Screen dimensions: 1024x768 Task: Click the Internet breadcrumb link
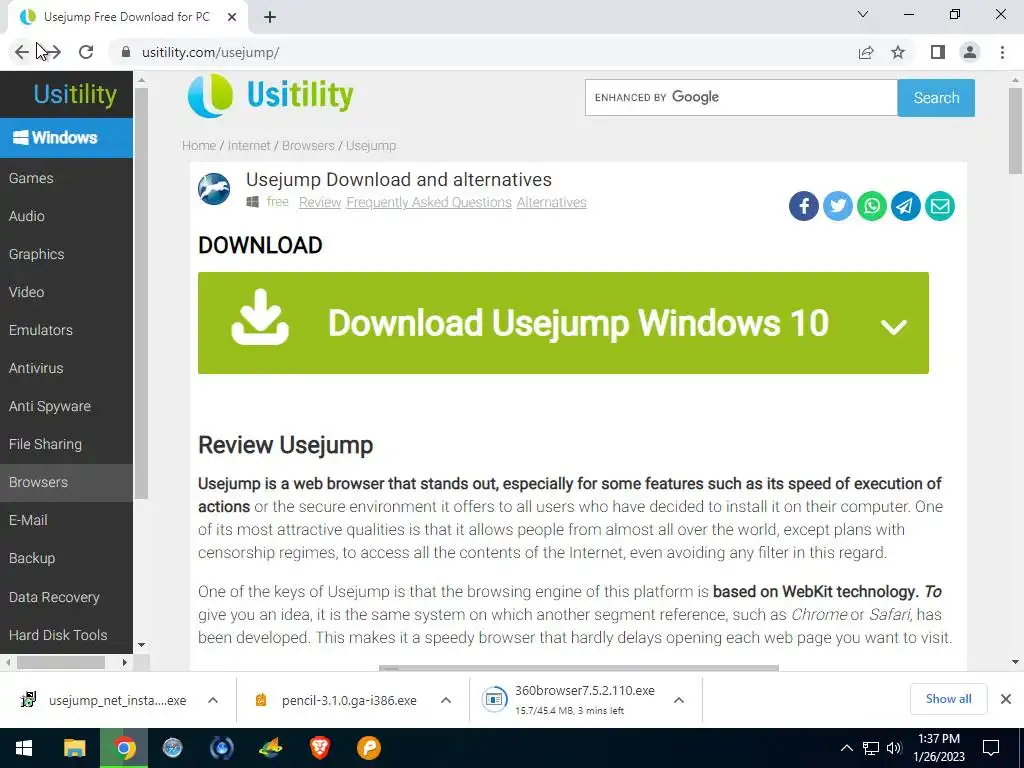pos(249,146)
